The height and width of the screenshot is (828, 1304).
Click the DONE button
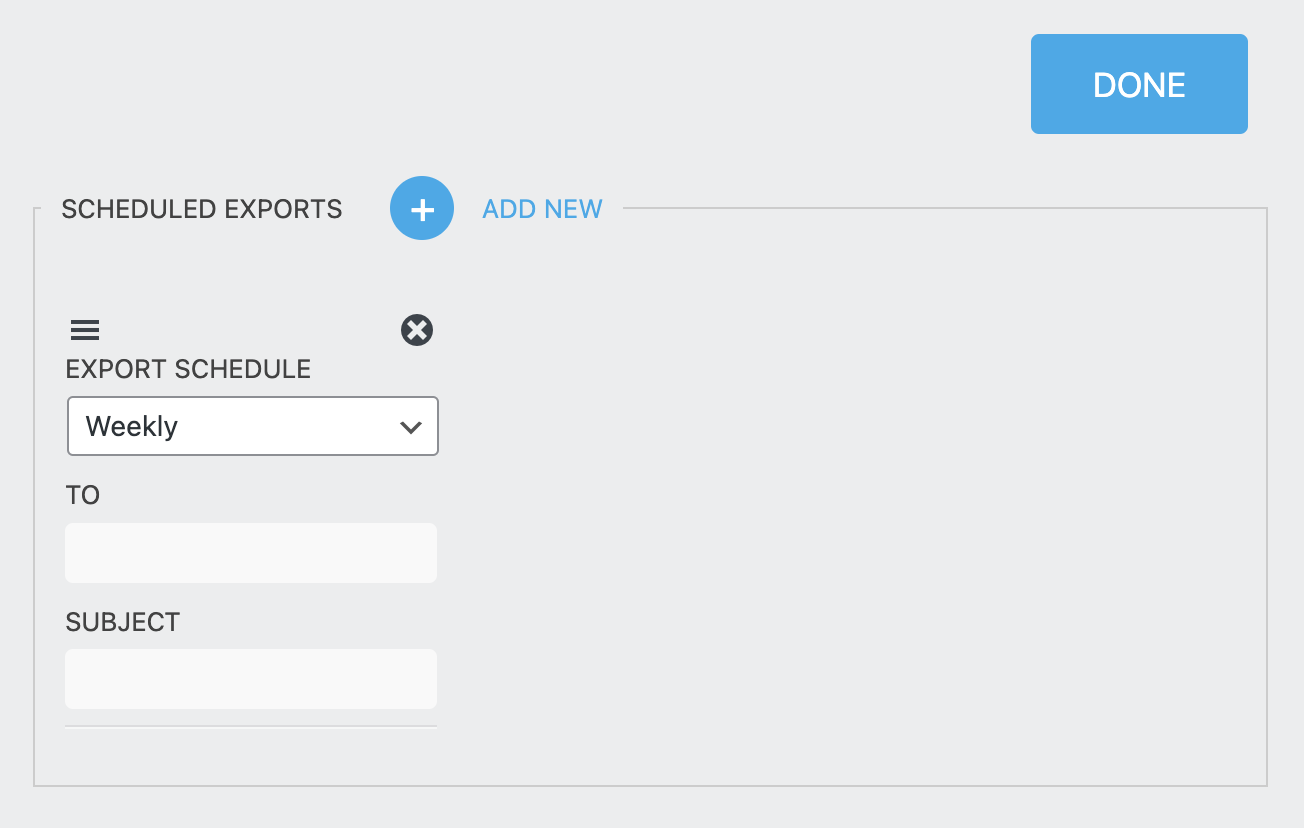click(x=1138, y=84)
